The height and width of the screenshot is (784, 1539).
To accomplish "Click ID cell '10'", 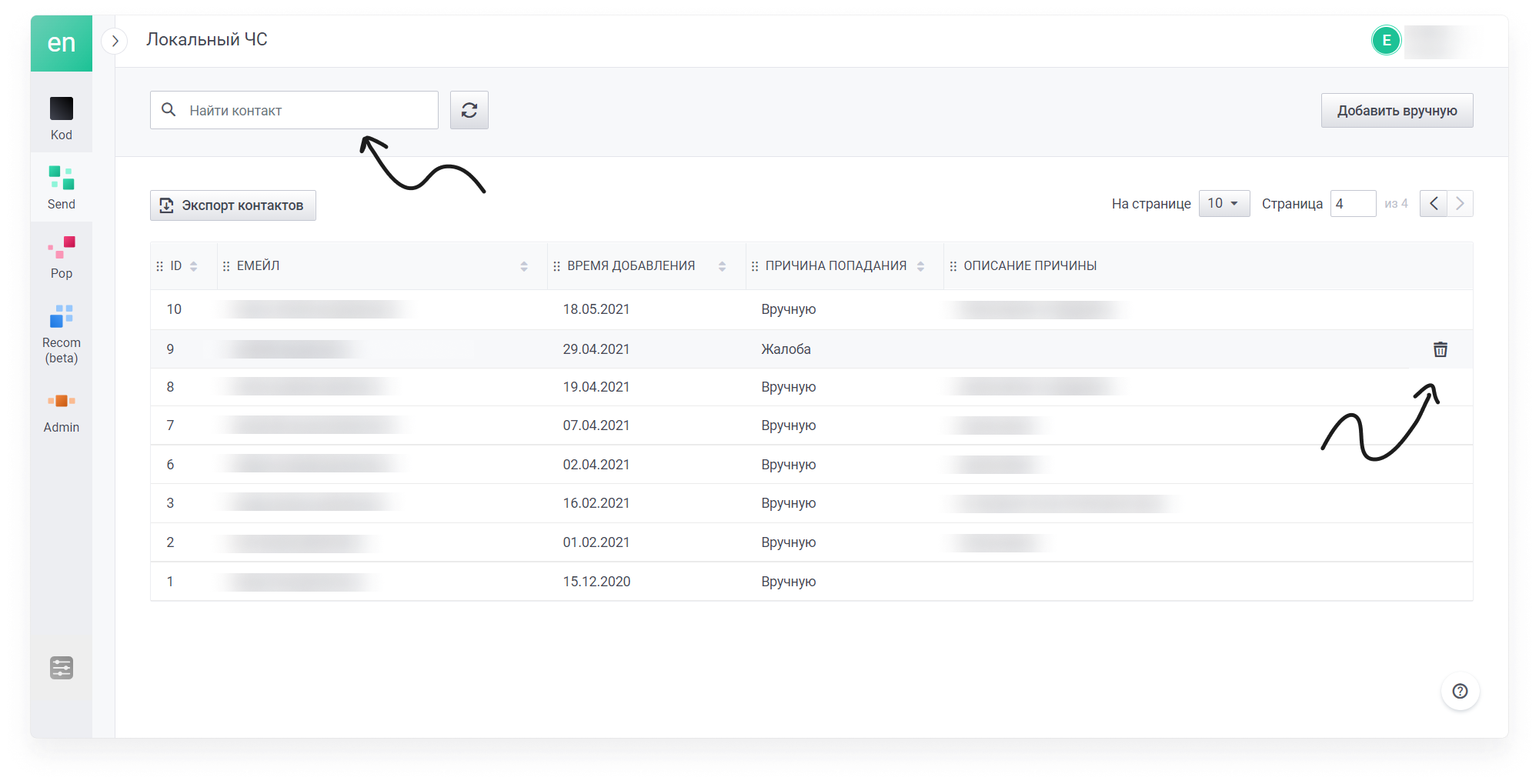I will (174, 309).
